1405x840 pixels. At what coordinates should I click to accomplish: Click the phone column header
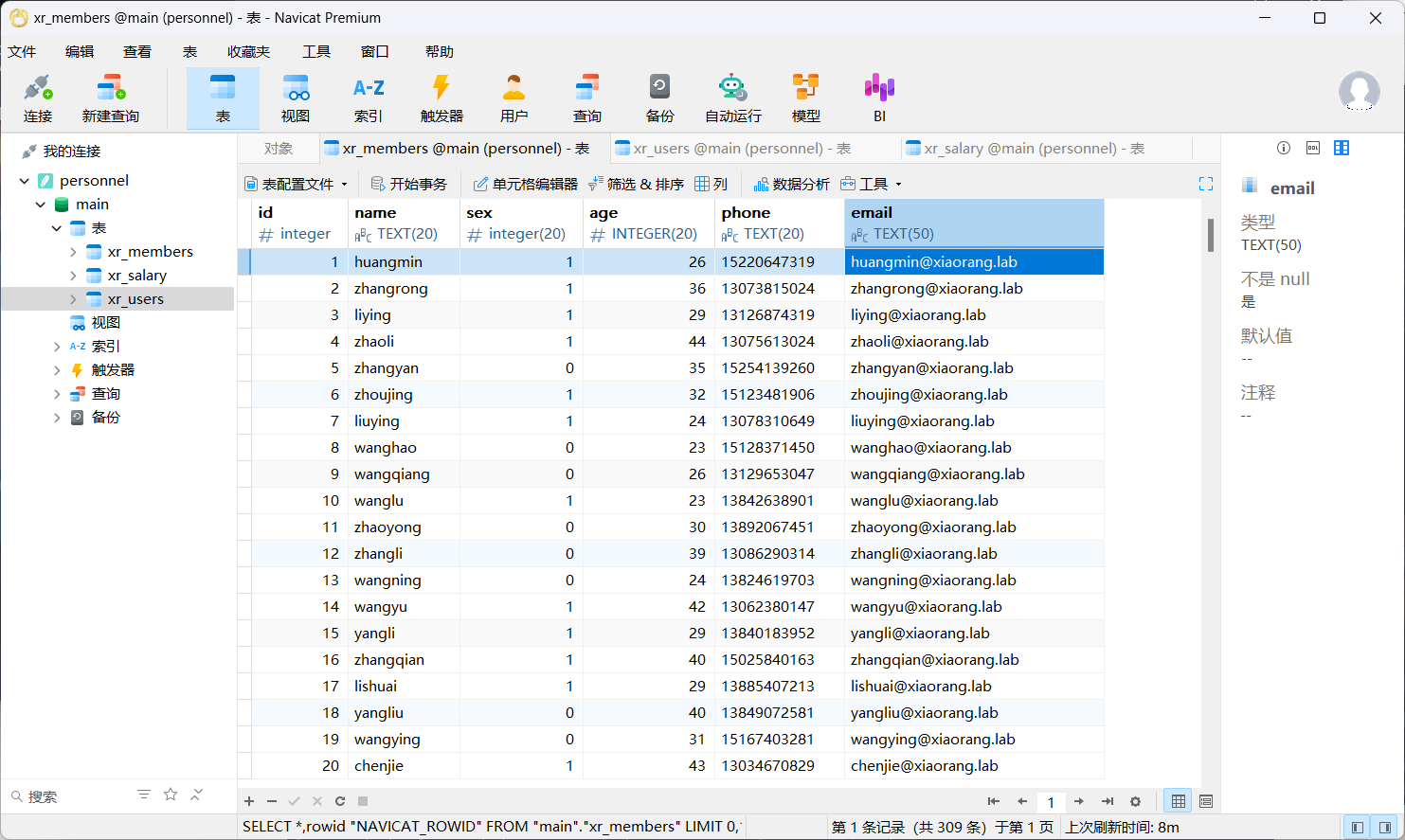(779, 223)
